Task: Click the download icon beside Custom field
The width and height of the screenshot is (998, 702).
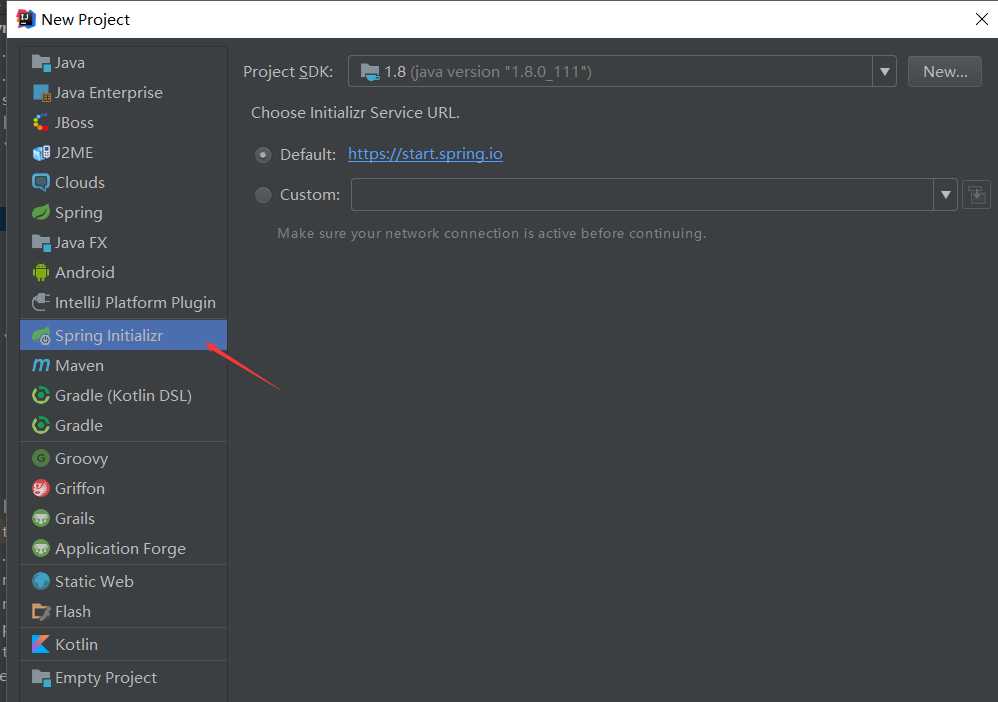Action: coord(976,195)
